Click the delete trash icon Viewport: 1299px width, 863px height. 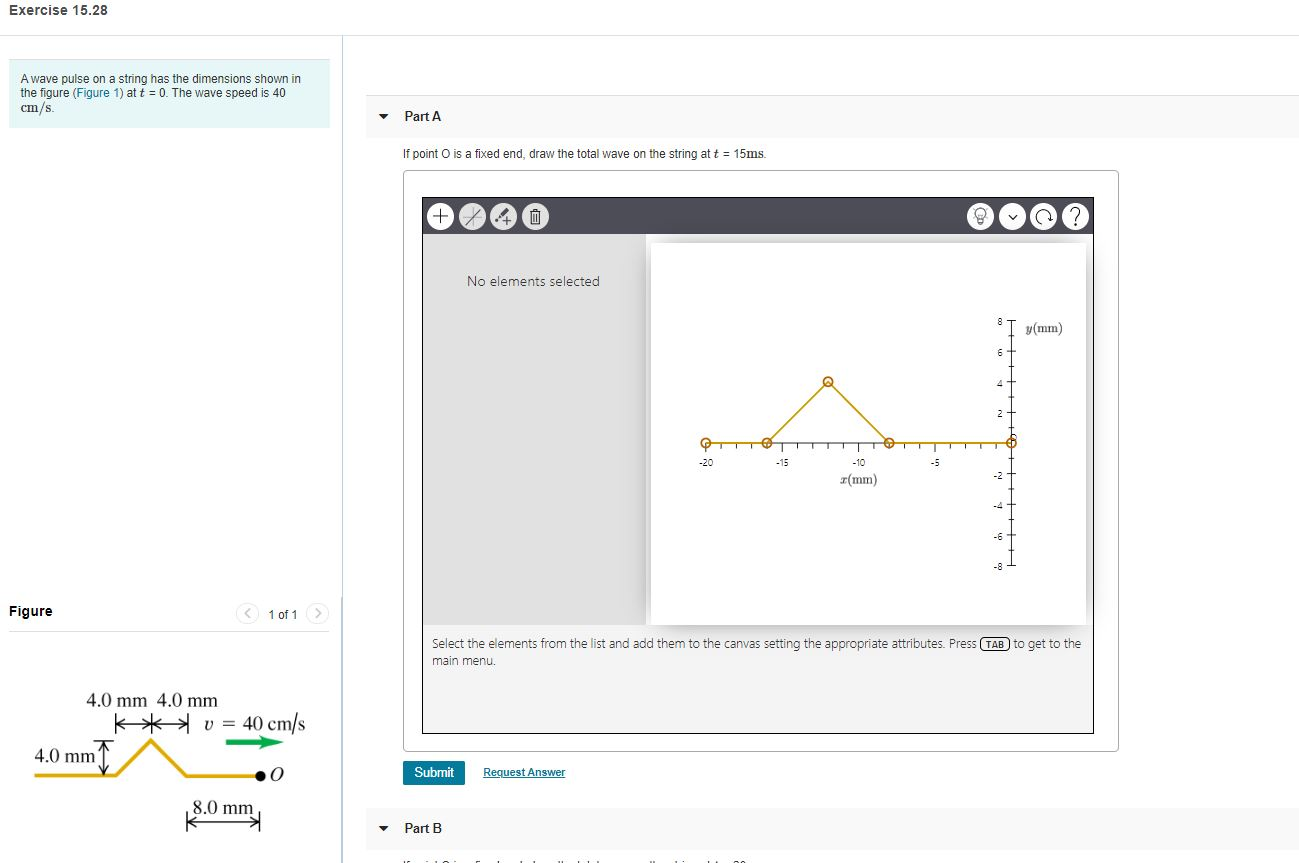coord(535,215)
